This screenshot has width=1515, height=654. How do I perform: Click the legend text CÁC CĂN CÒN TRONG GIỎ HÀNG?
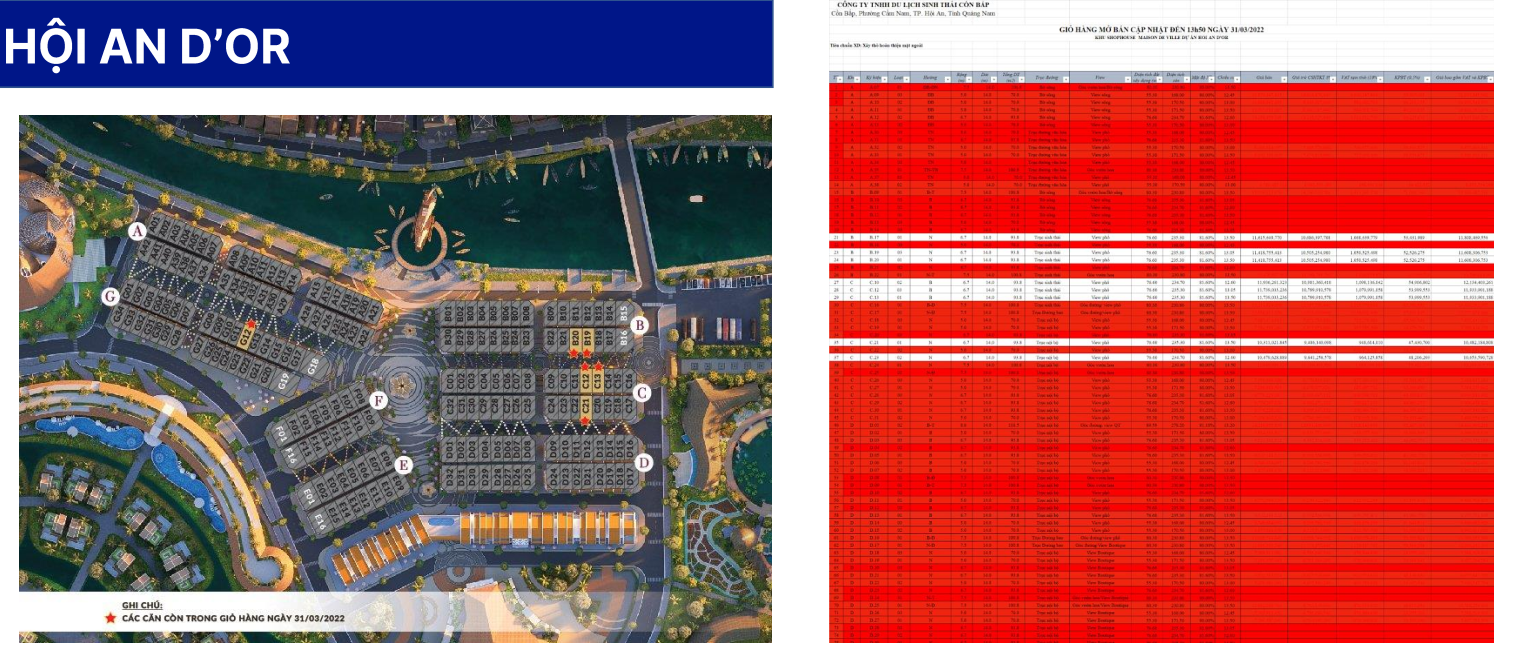(233, 619)
